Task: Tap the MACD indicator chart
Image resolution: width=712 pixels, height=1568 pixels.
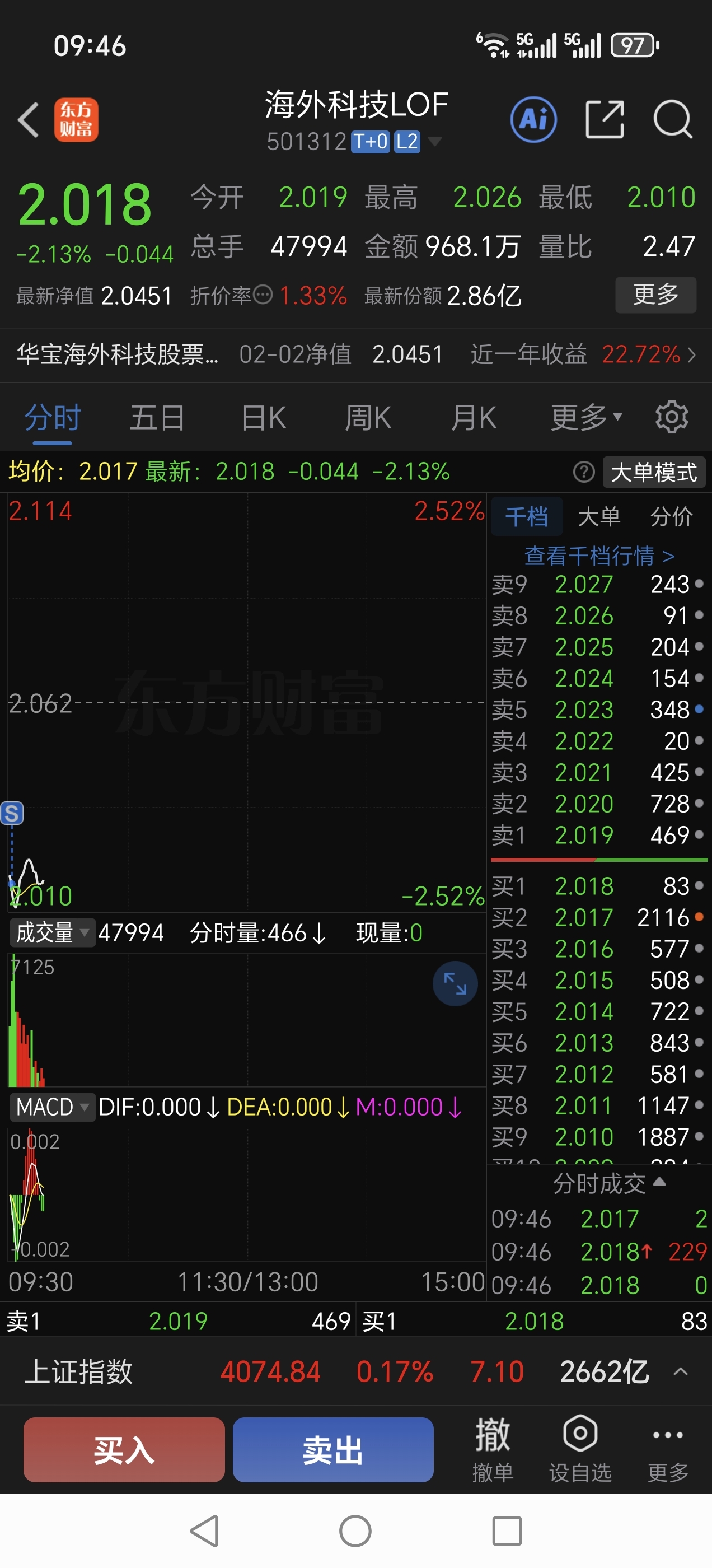Action: 246,1194
